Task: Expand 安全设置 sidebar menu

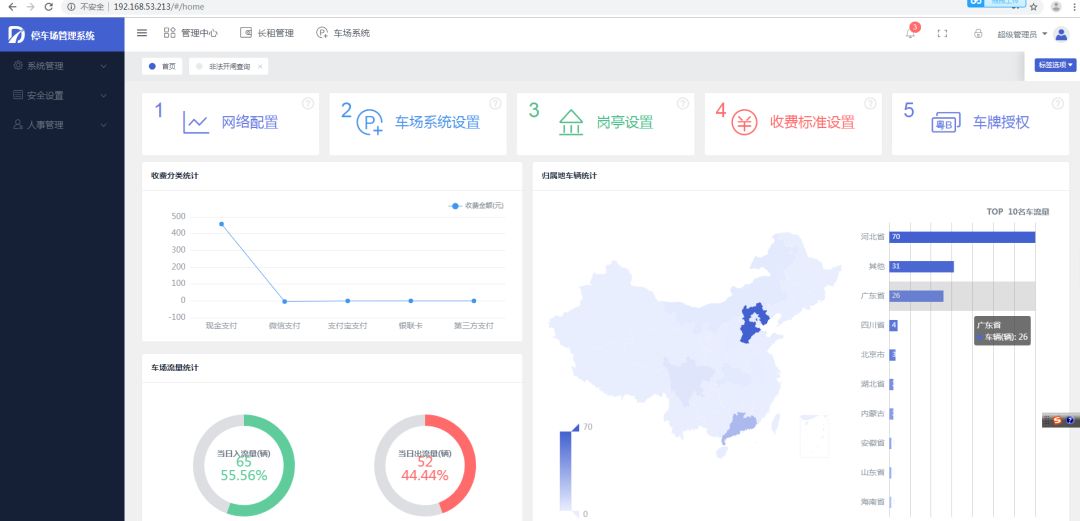Action: 60,96
